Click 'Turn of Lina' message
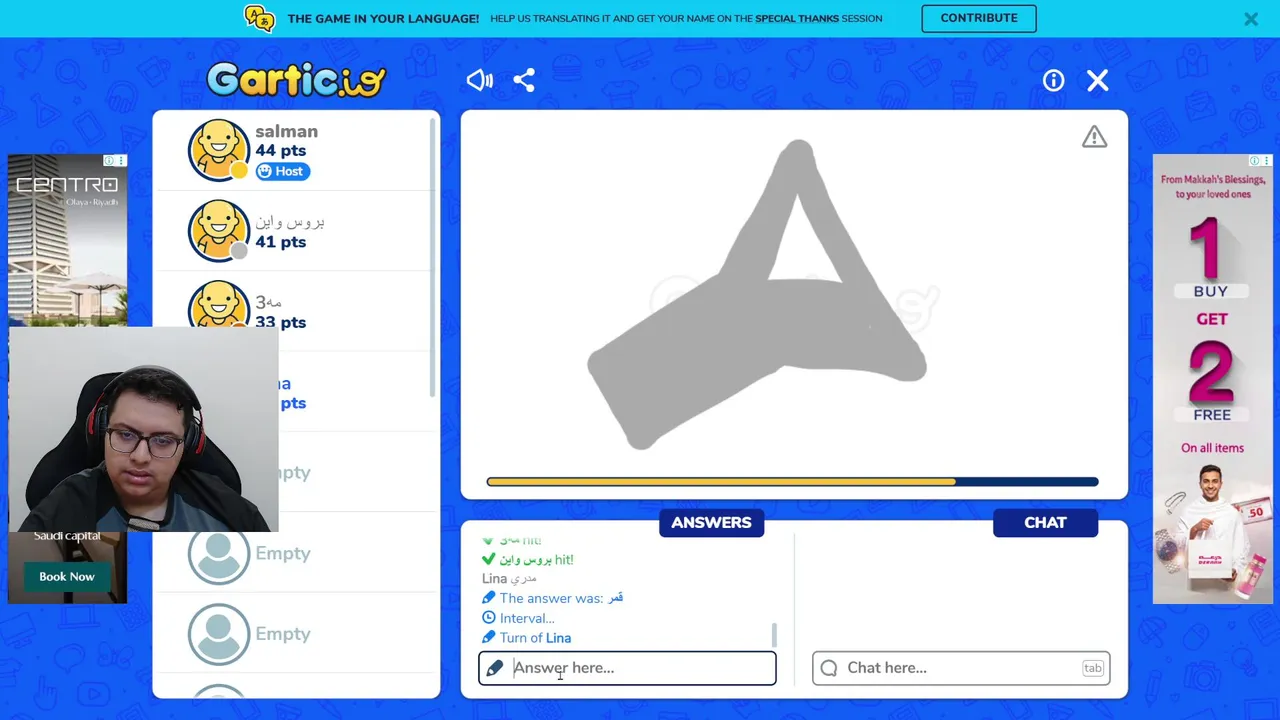1280x720 pixels. tap(535, 638)
